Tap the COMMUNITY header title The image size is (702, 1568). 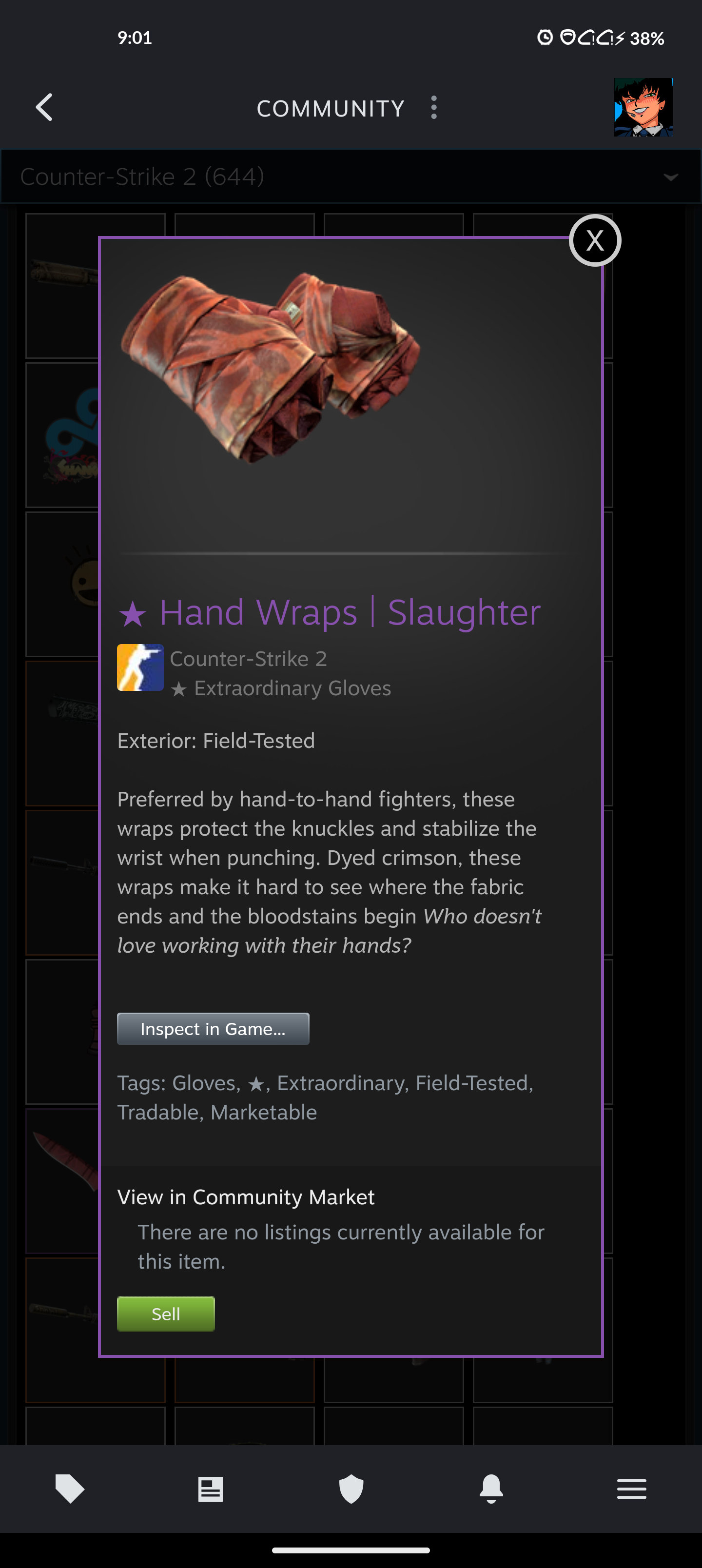(331, 108)
